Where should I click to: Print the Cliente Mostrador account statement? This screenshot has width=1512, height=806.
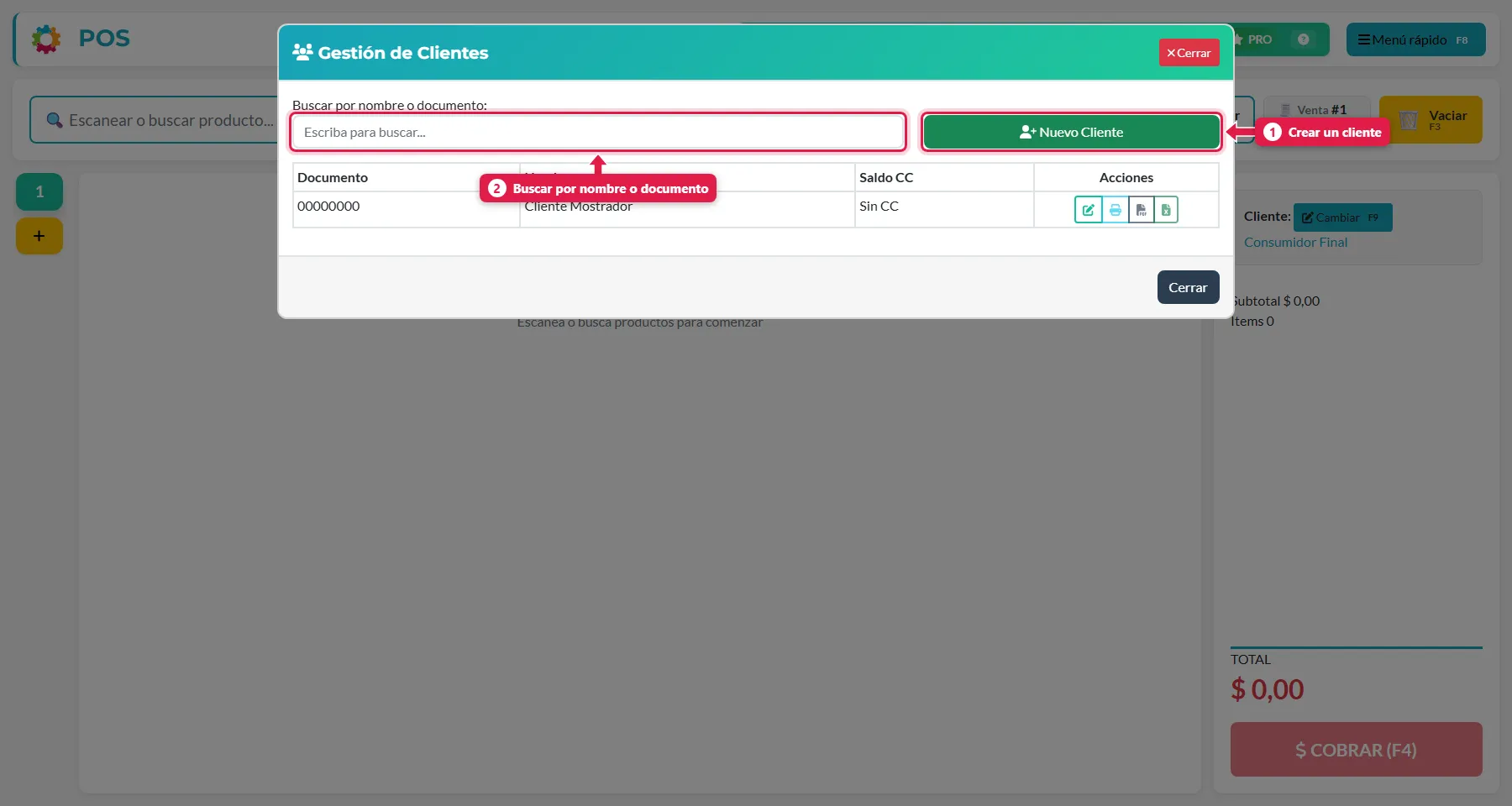(x=1115, y=210)
